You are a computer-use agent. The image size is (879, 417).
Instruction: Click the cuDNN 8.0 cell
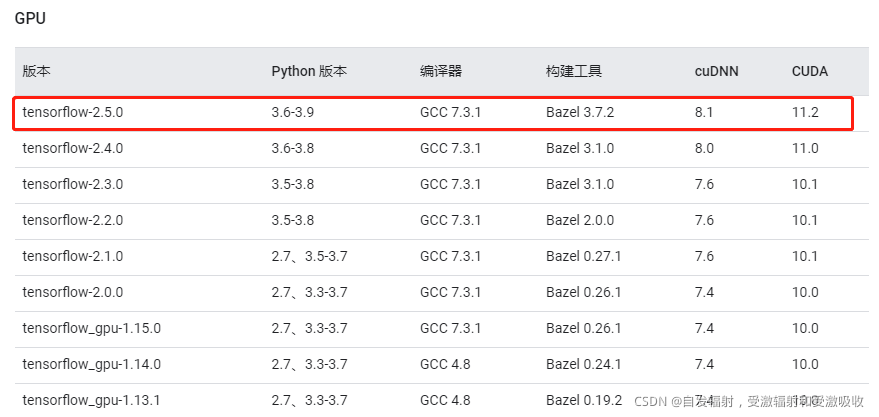(x=704, y=148)
